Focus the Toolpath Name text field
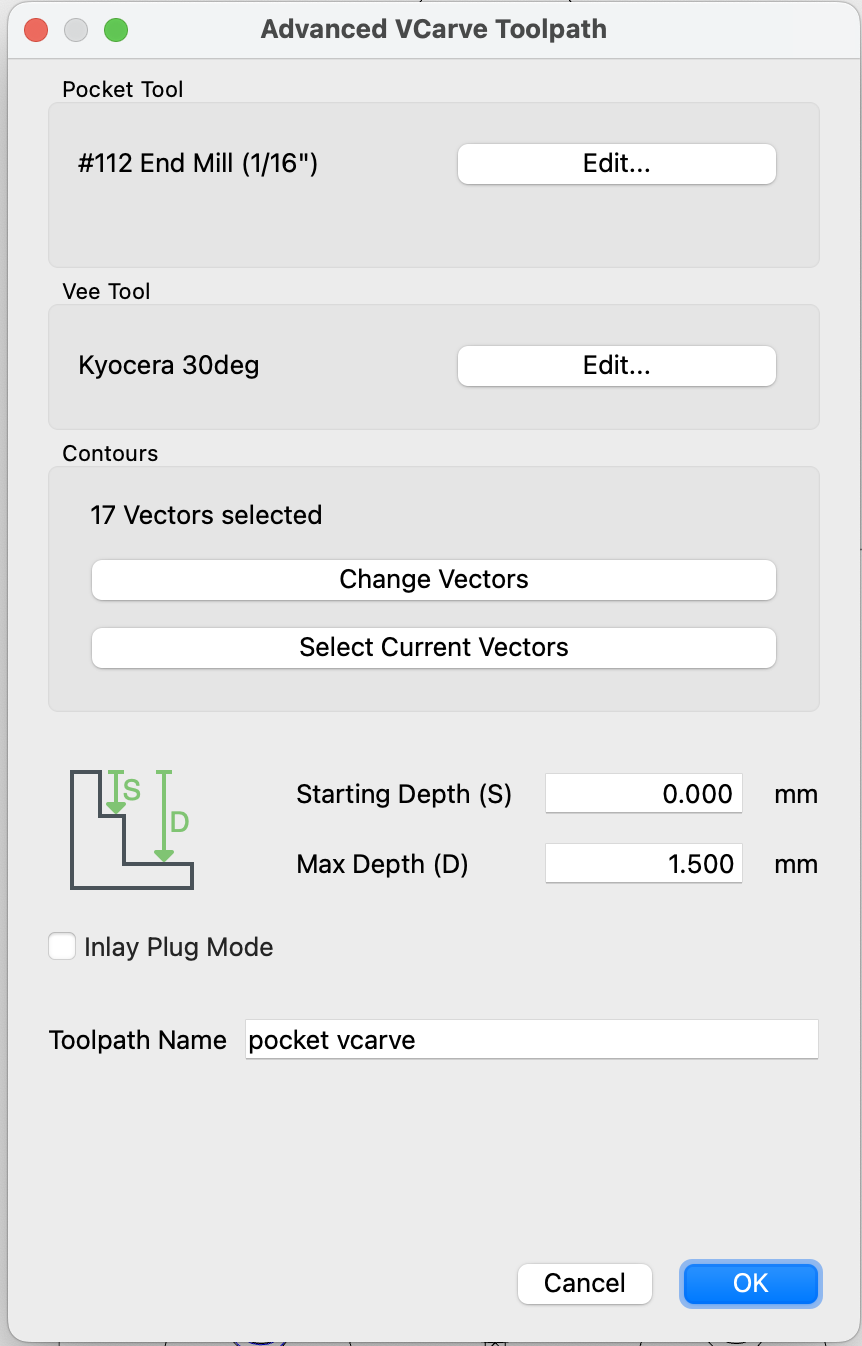862x1346 pixels. (531, 1040)
